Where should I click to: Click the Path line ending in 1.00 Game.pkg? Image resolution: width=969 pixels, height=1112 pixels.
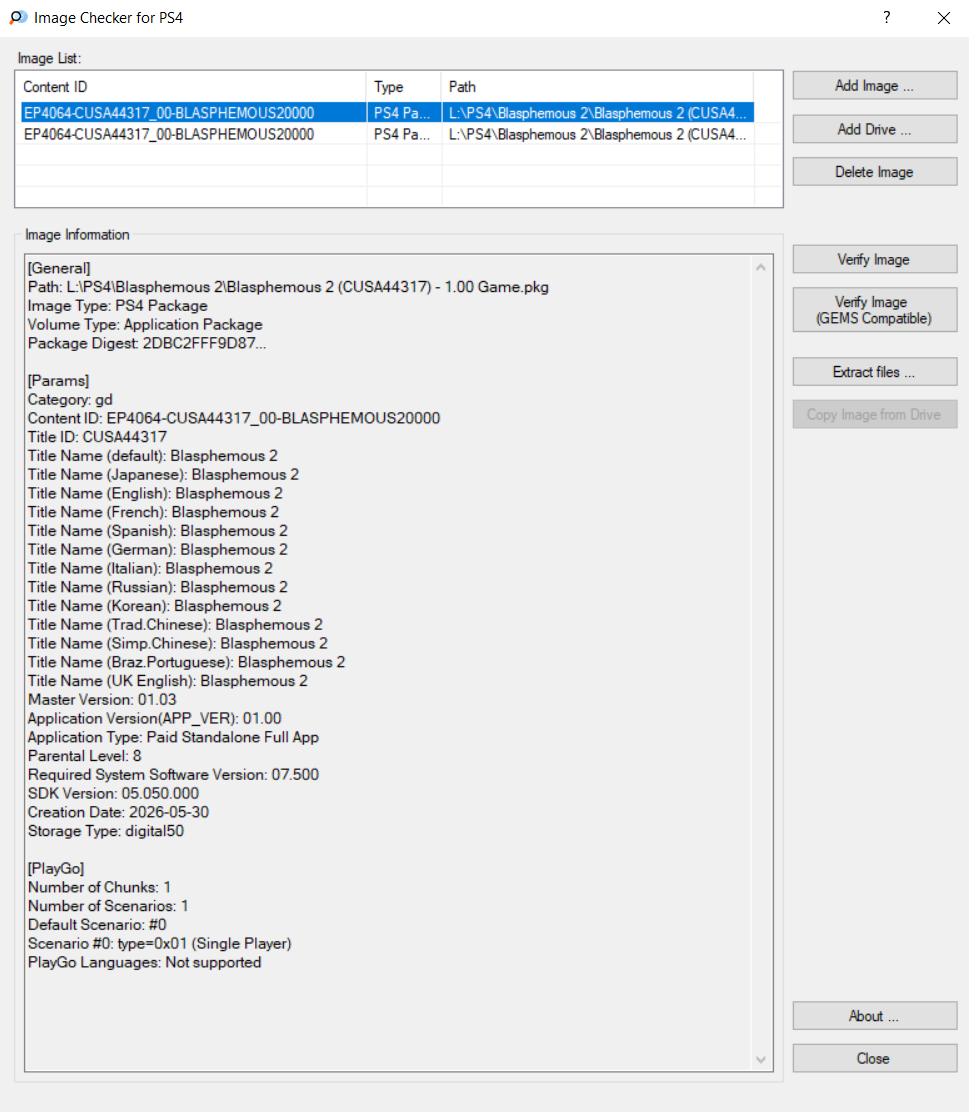coord(288,287)
